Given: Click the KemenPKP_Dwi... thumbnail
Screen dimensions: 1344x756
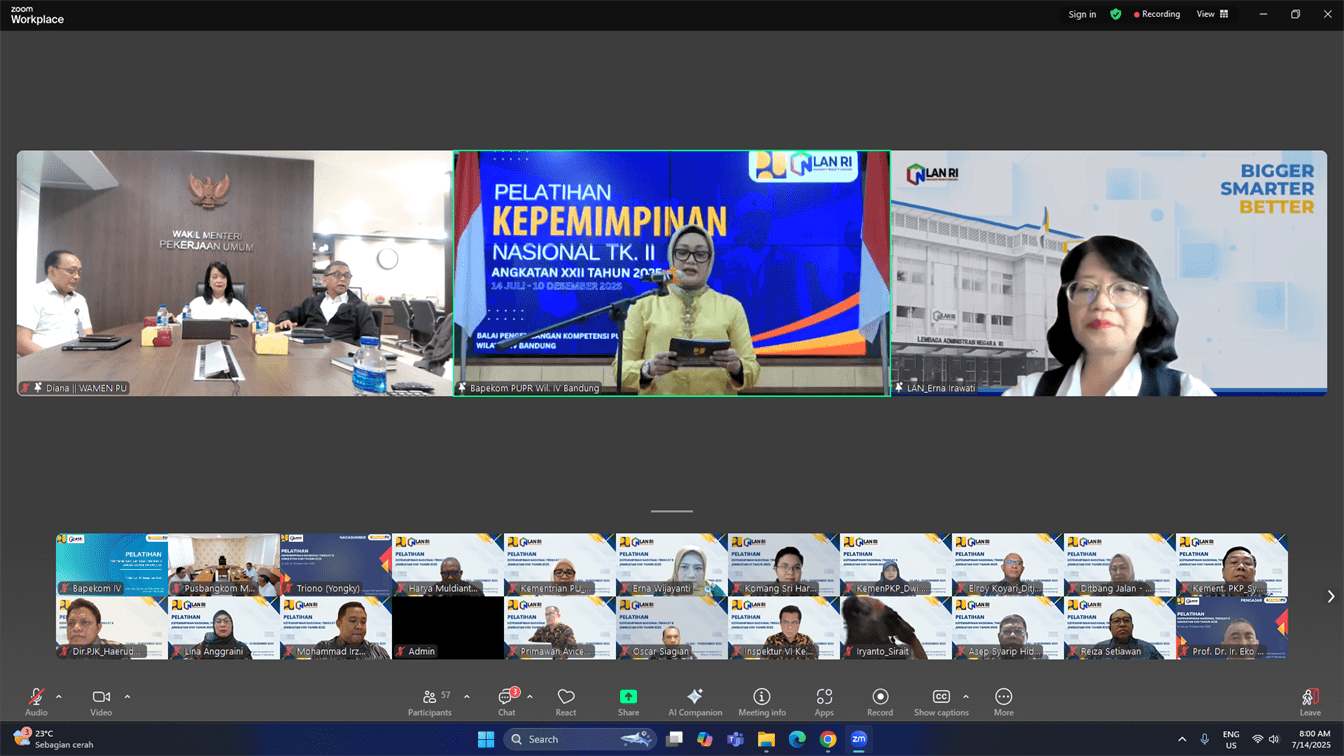Looking at the screenshot, I should [896, 565].
